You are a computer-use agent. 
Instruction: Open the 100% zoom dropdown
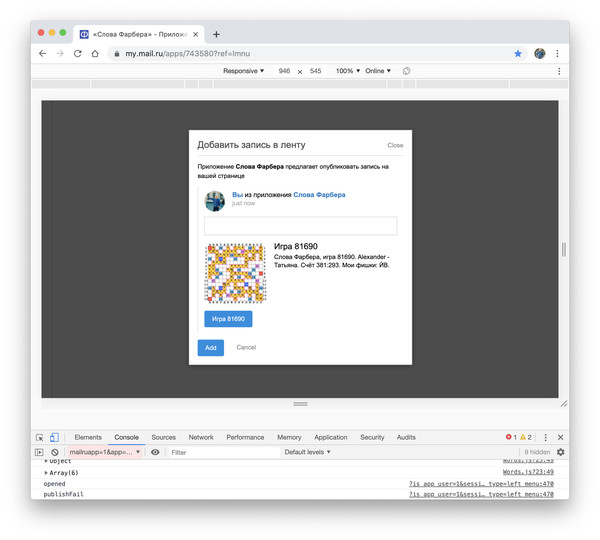click(348, 71)
